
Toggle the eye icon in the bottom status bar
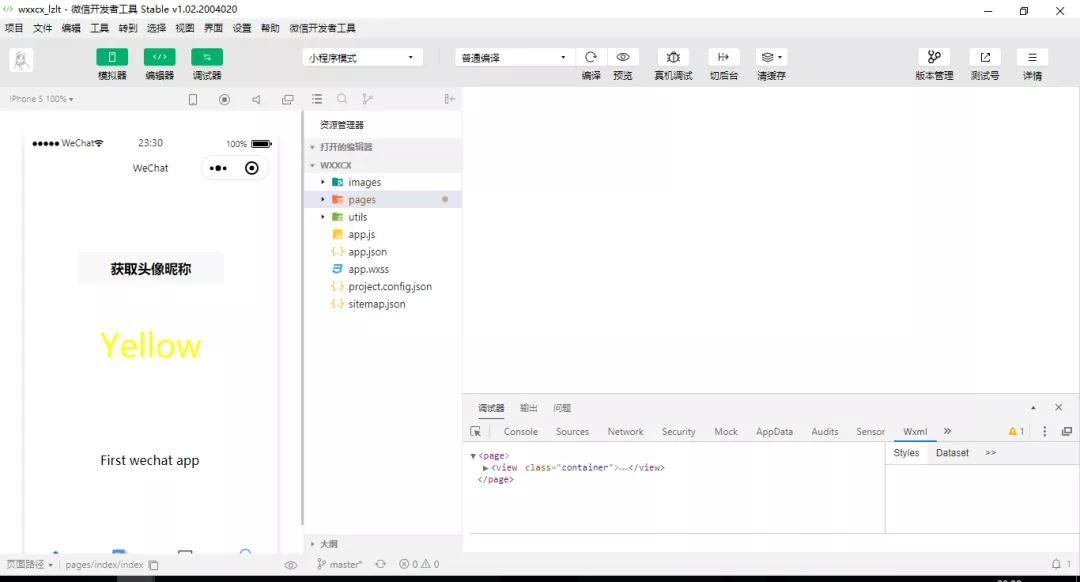click(x=290, y=564)
